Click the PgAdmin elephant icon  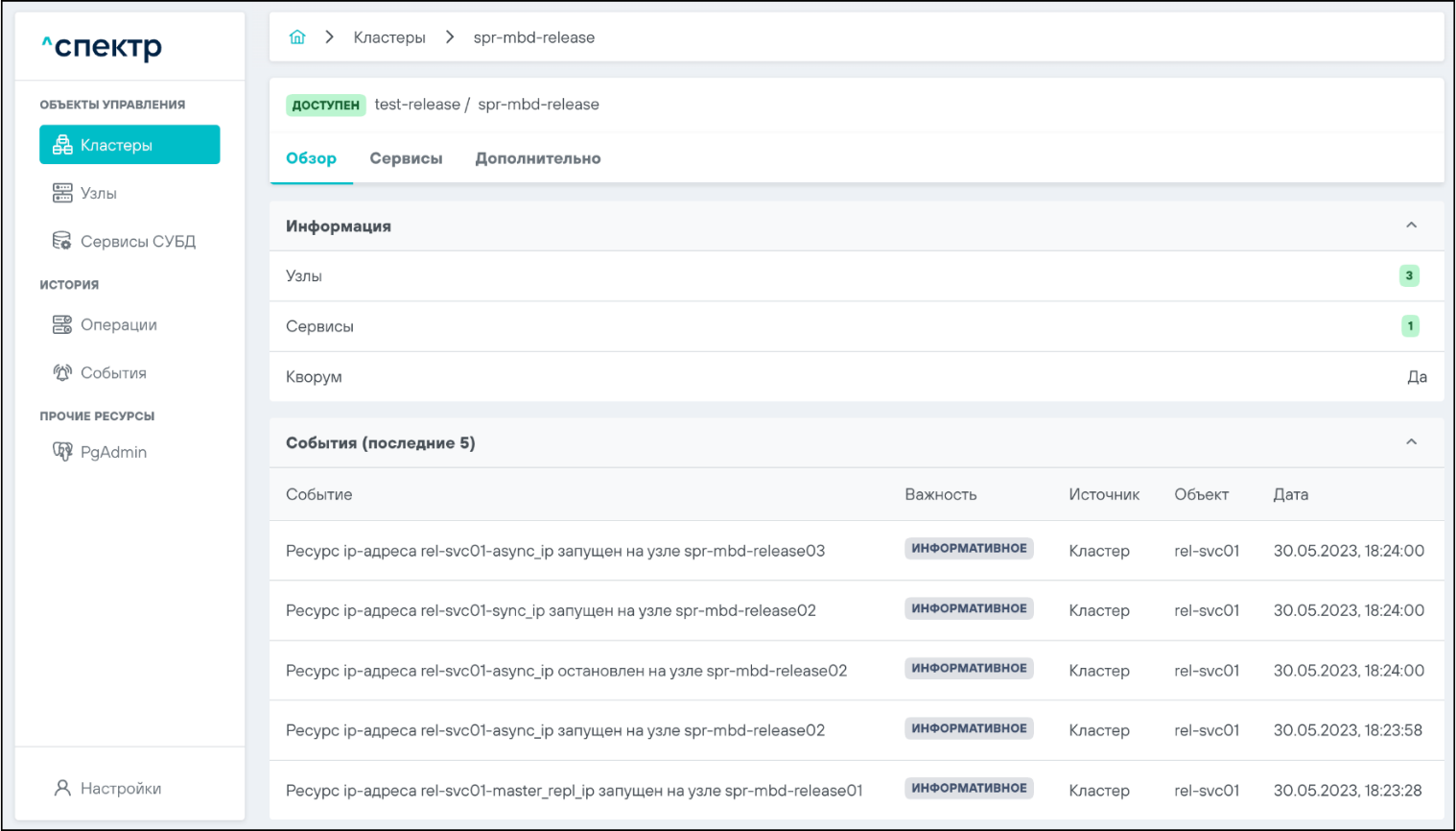coord(62,452)
